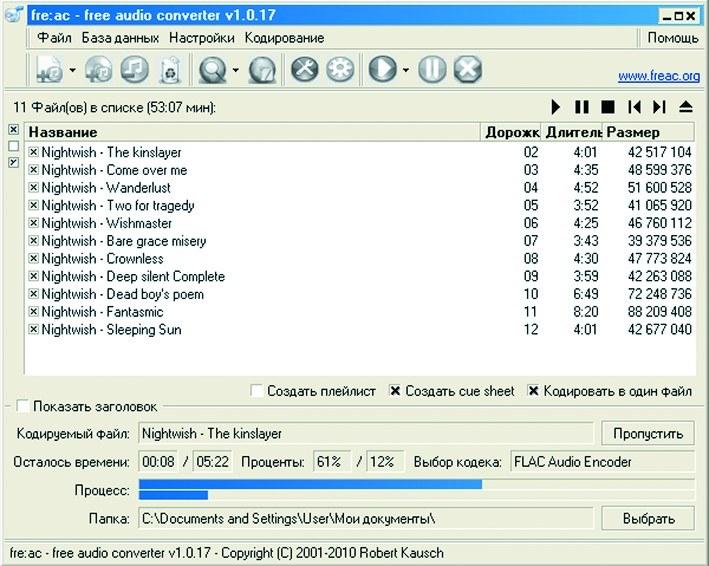Select the Nightwish - Sleeping Sun row
This screenshot has height=566, width=709.
point(360,330)
